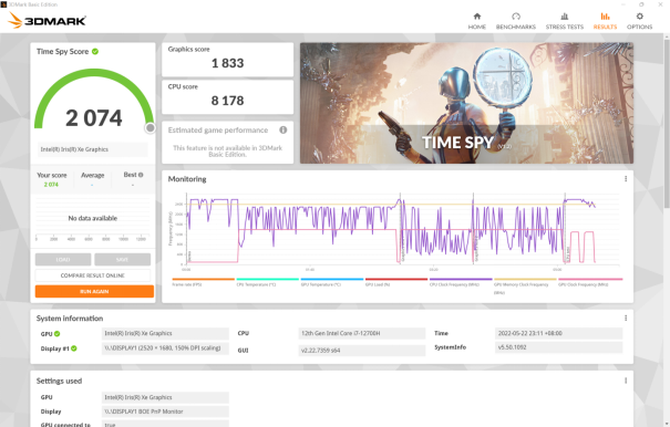This screenshot has width=670, height=427.
Task: Click the info icon beside Best
Action: (141, 175)
